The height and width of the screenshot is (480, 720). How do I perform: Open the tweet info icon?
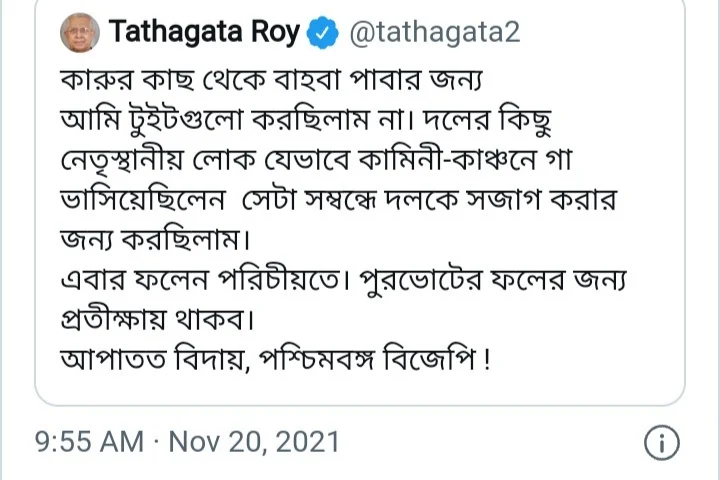click(662, 441)
